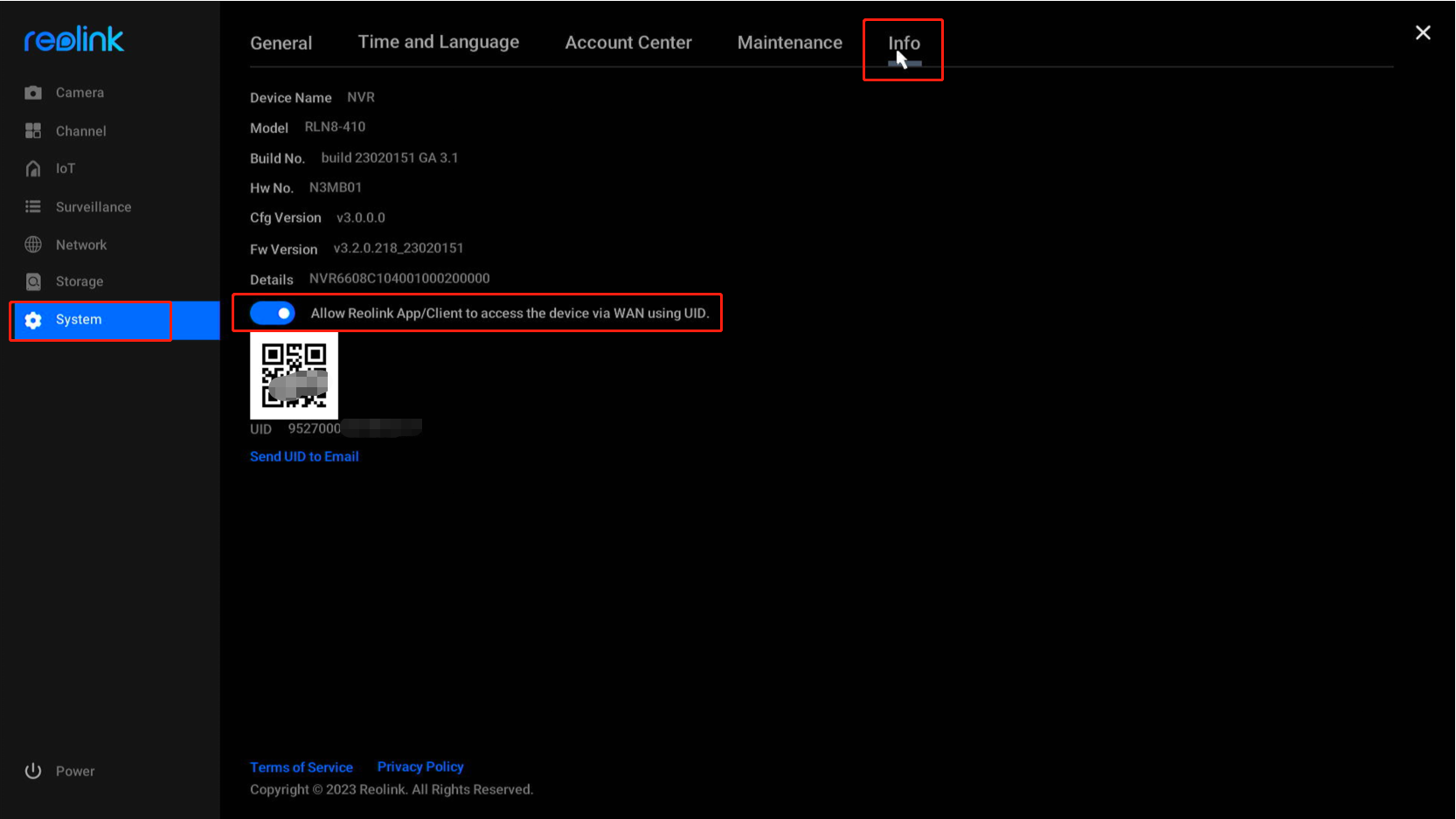Screen dimensions: 1456x819
Task: Click the UID number 9527000
Action: [315, 428]
